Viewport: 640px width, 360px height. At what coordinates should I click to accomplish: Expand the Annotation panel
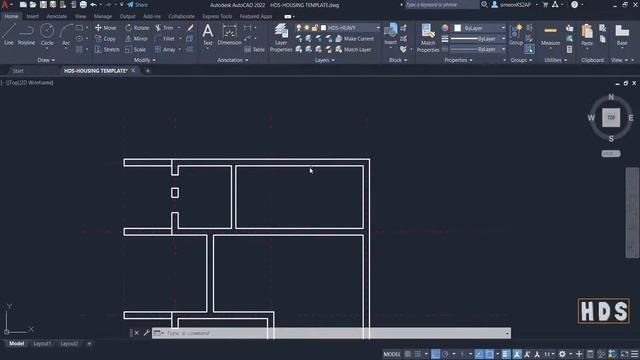coord(233,60)
